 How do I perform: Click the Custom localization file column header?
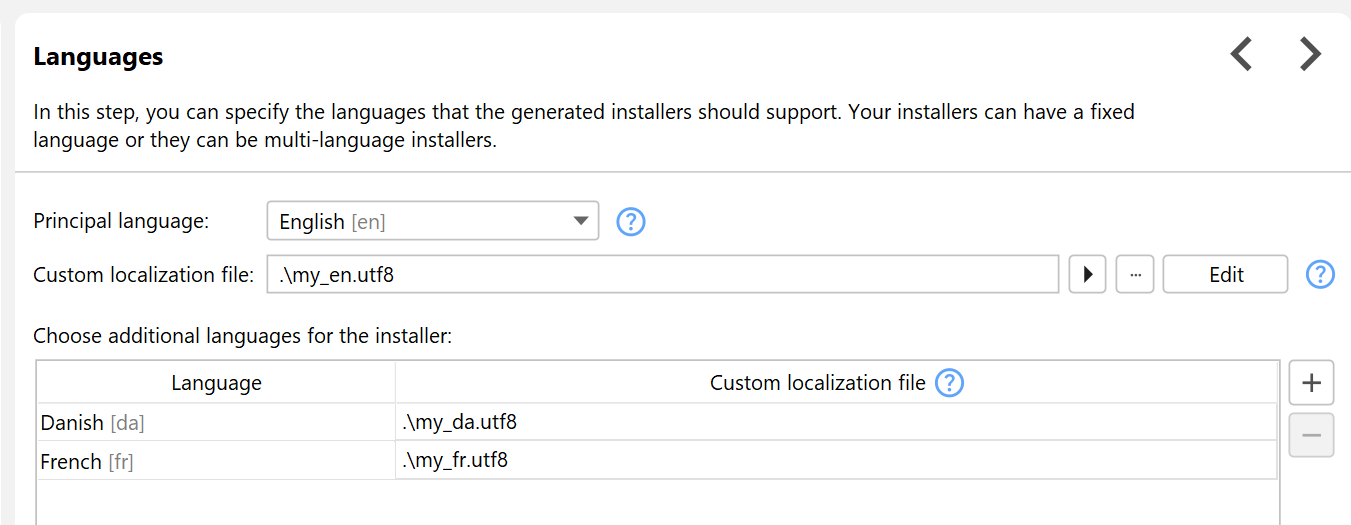click(x=817, y=383)
